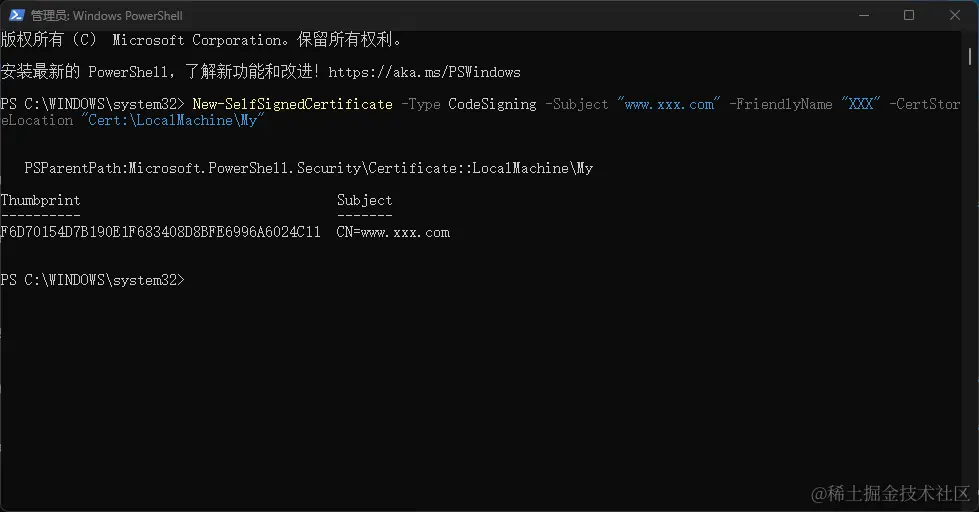Click the "Cert:\LocalMachine\My" path string

pos(170,120)
